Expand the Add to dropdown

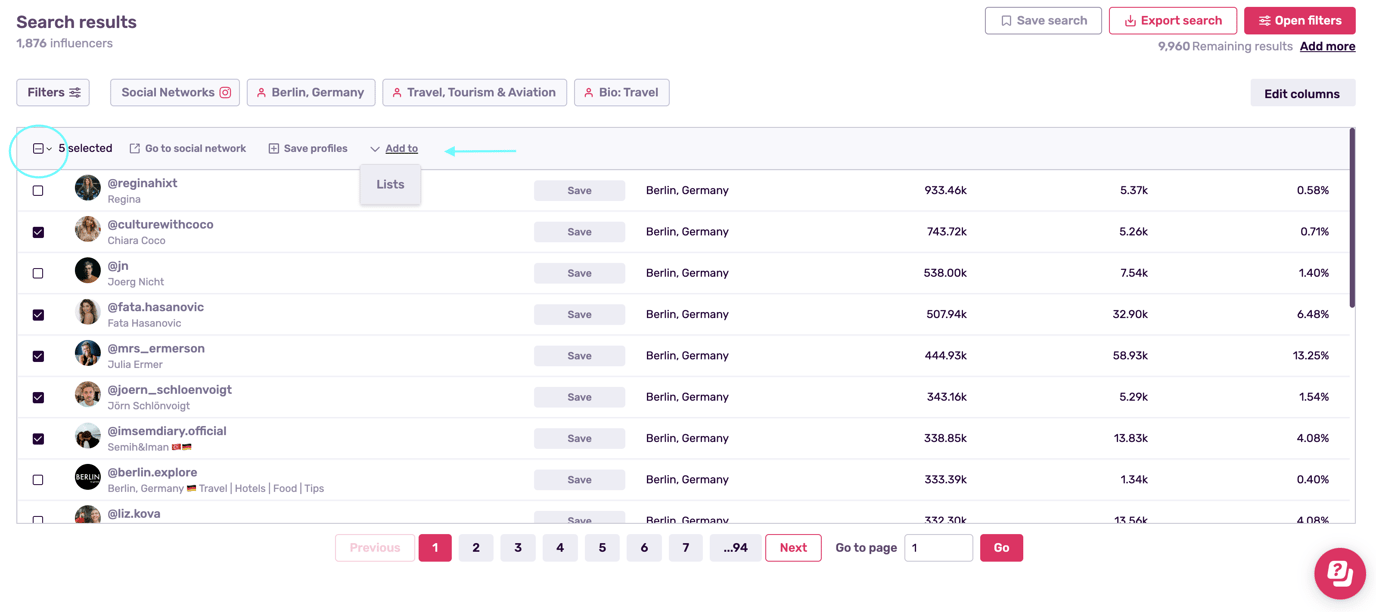[394, 147]
